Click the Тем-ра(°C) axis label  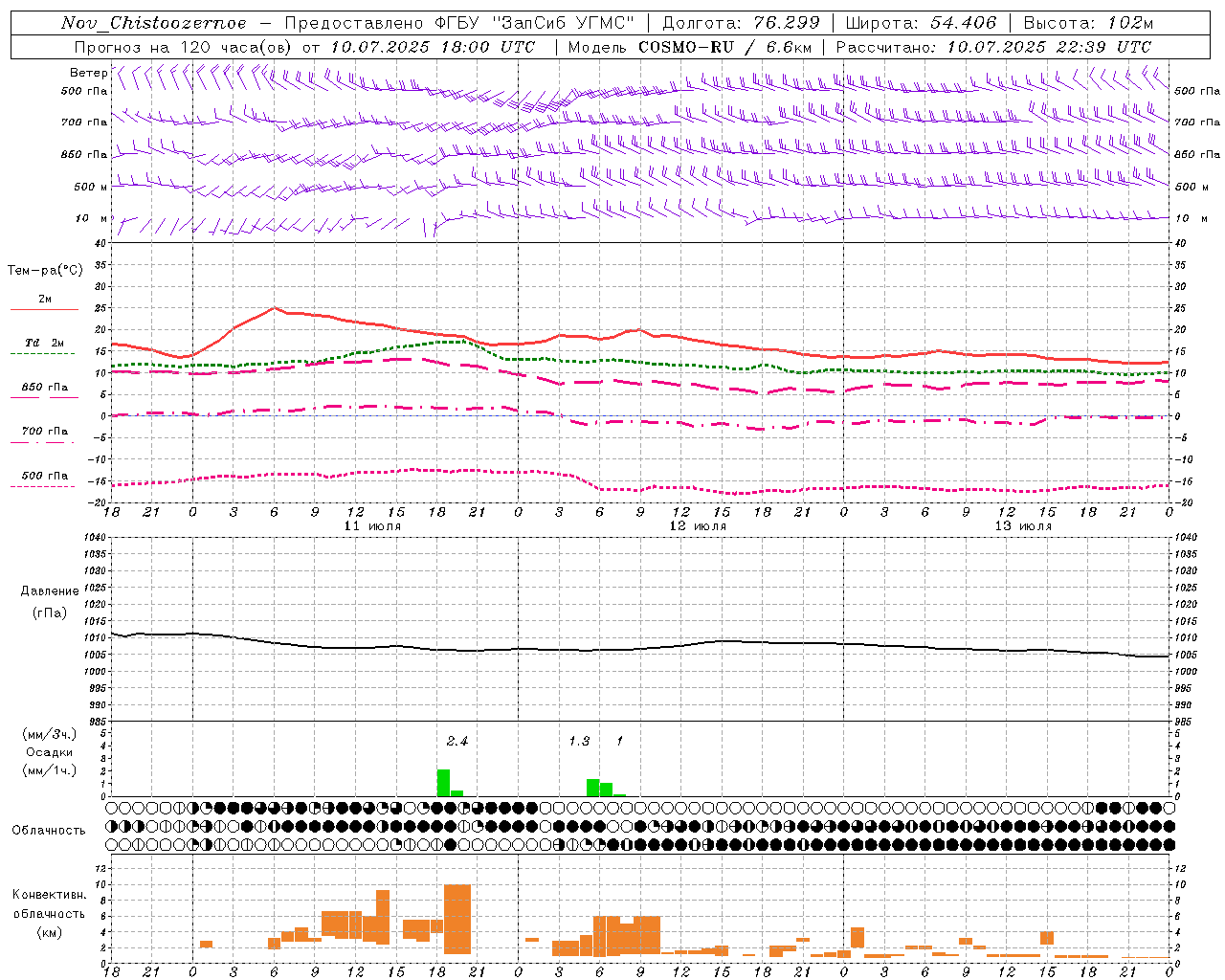[45, 271]
